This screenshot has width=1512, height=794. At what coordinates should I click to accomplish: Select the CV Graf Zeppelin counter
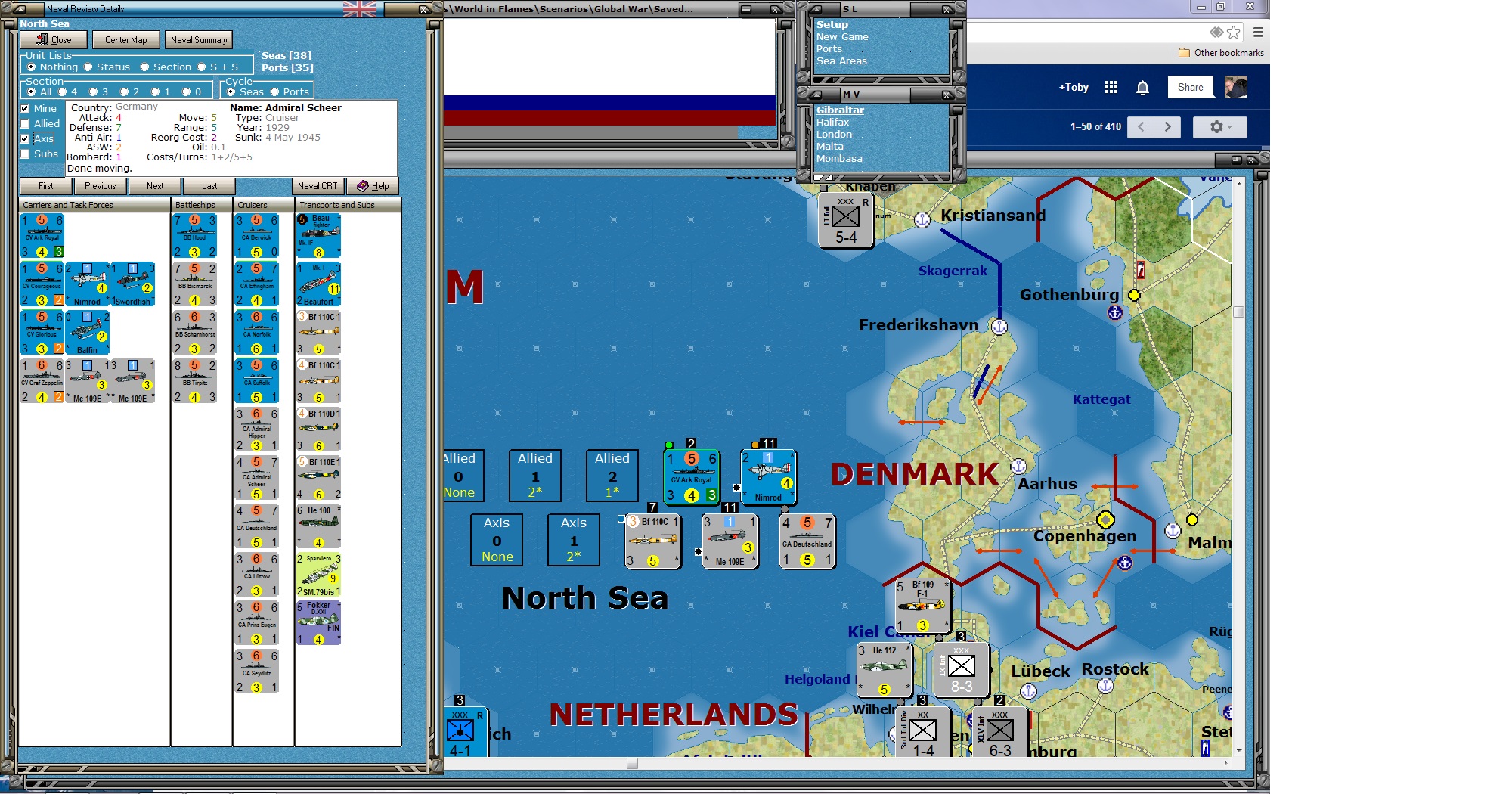click(x=42, y=381)
